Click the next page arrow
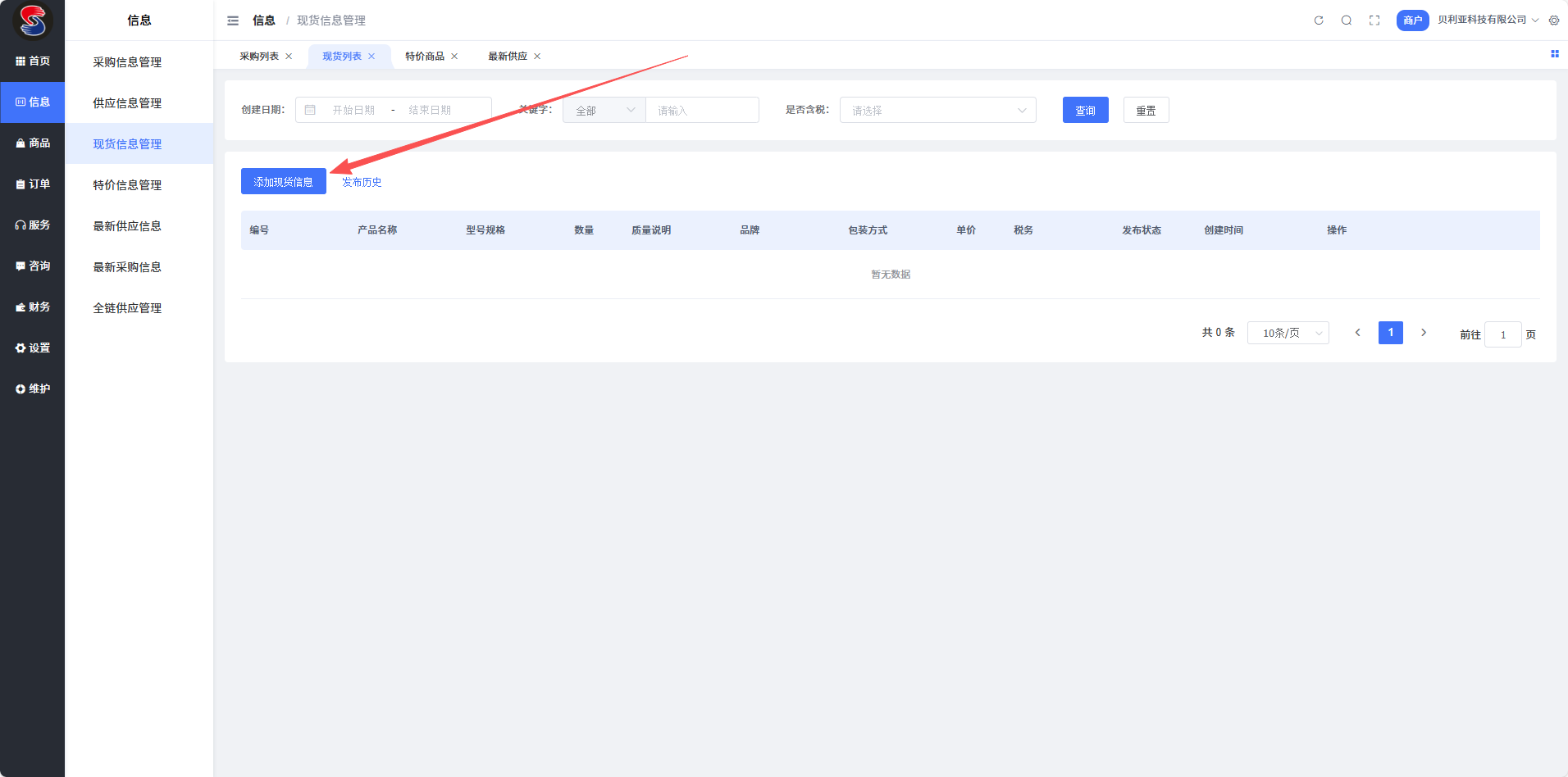Image resolution: width=1568 pixels, height=777 pixels. [1424, 333]
